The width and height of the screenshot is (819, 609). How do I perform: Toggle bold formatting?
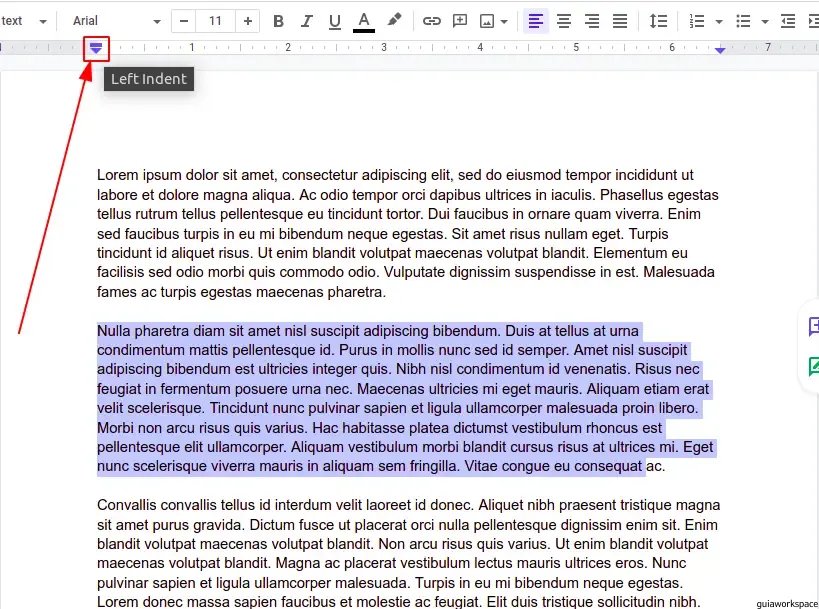[x=278, y=21]
